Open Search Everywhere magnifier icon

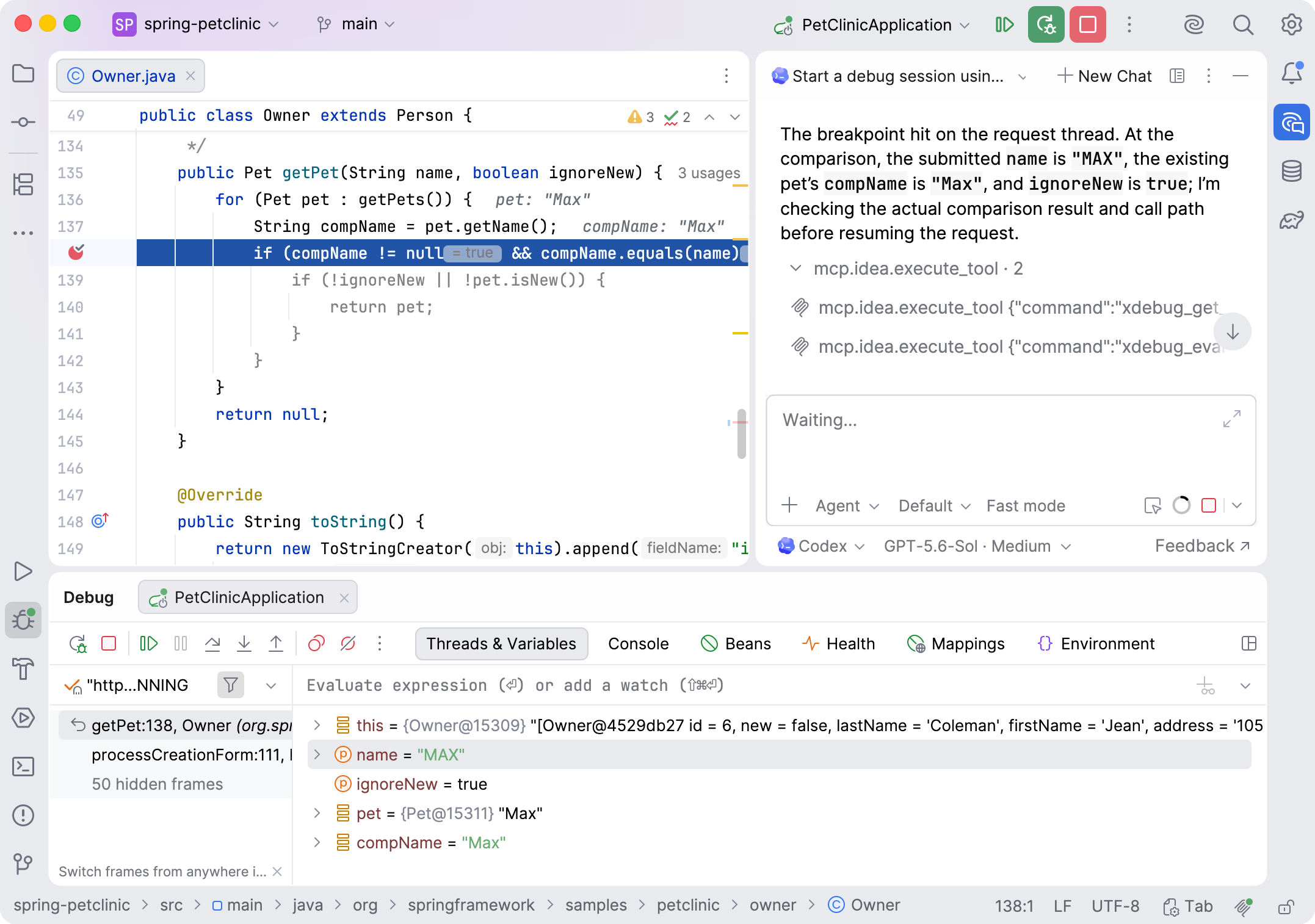[1243, 24]
